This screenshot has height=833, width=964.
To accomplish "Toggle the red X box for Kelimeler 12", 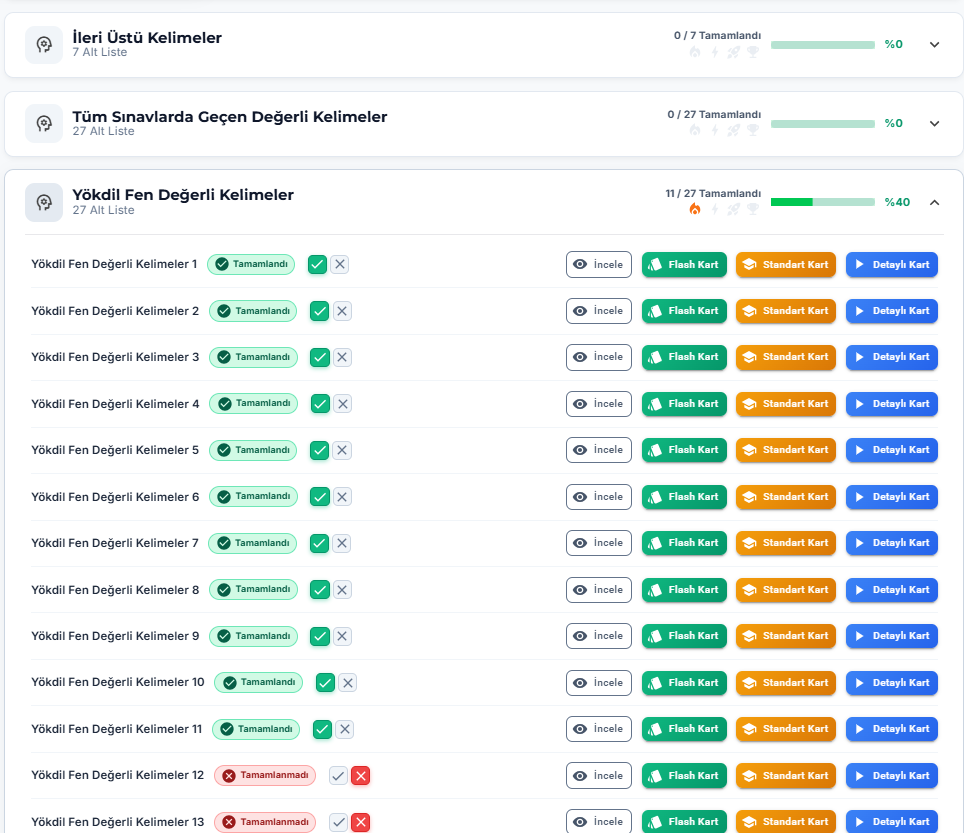I will [361, 776].
